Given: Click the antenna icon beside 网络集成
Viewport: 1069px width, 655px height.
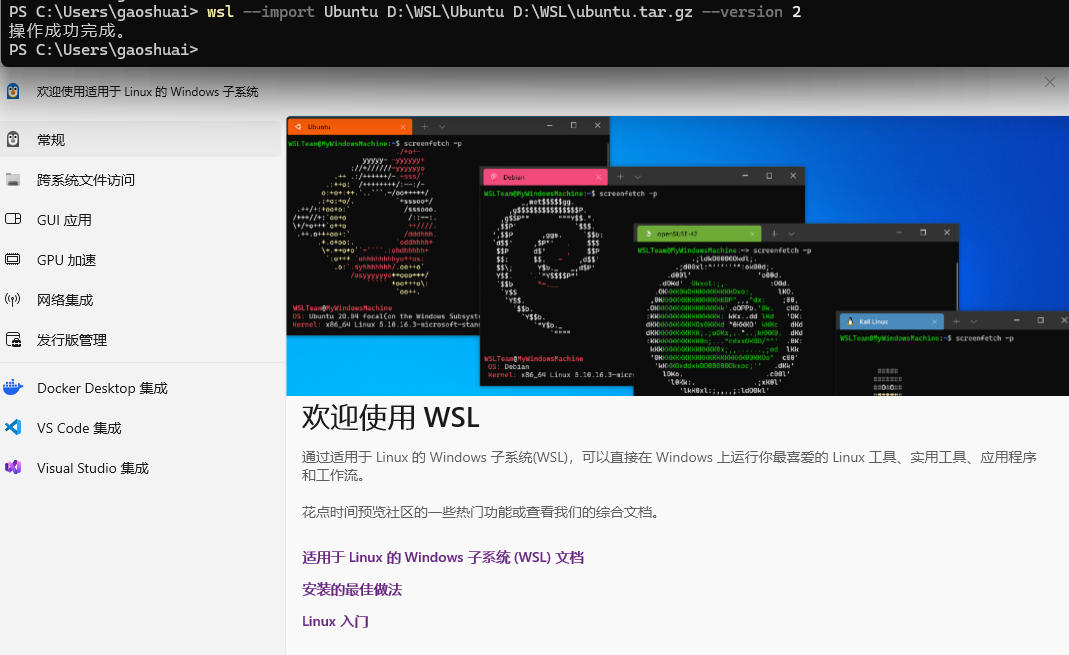Looking at the screenshot, I should tap(13, 299).
